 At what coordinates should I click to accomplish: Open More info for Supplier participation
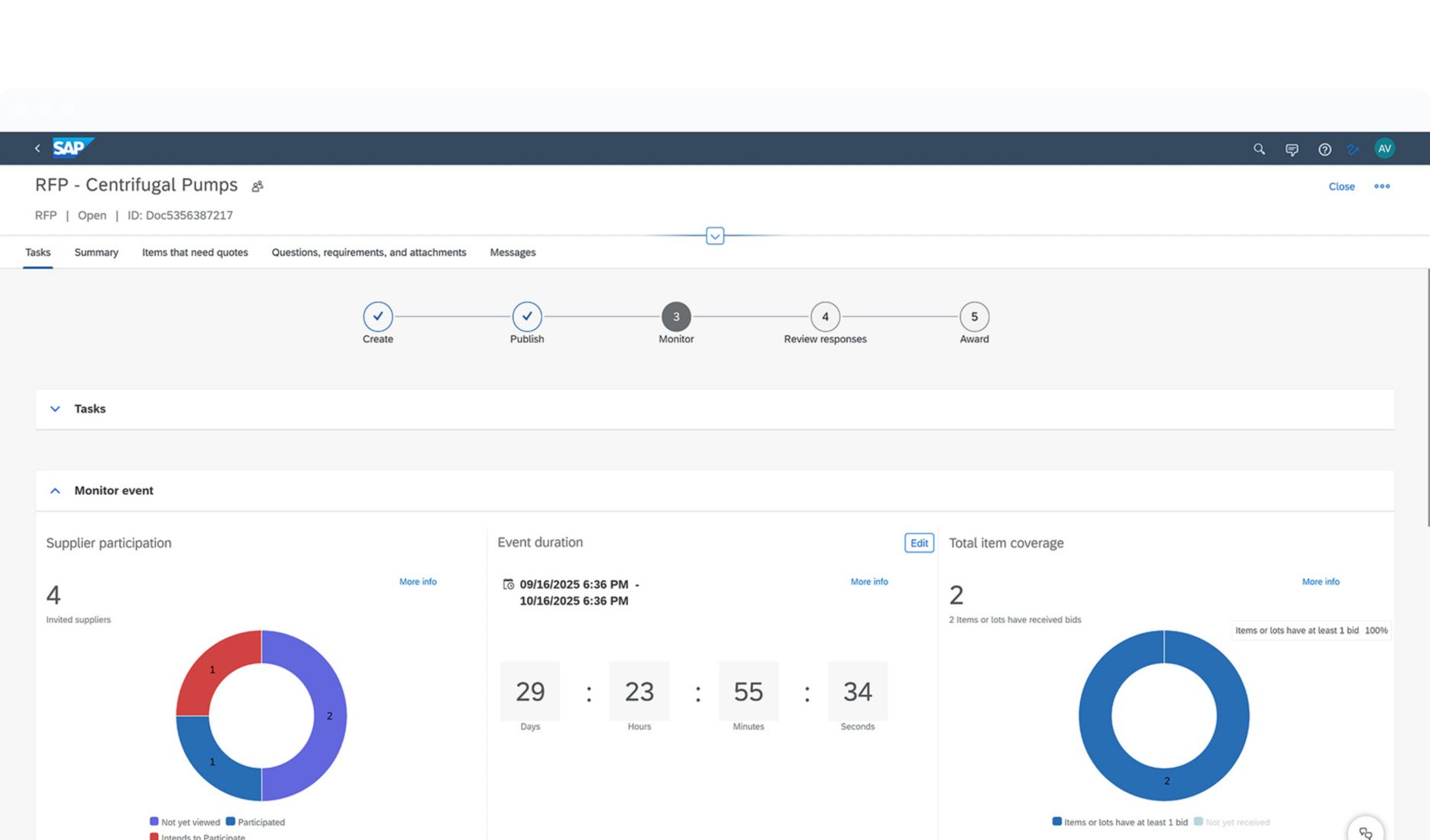coord(418,582)
